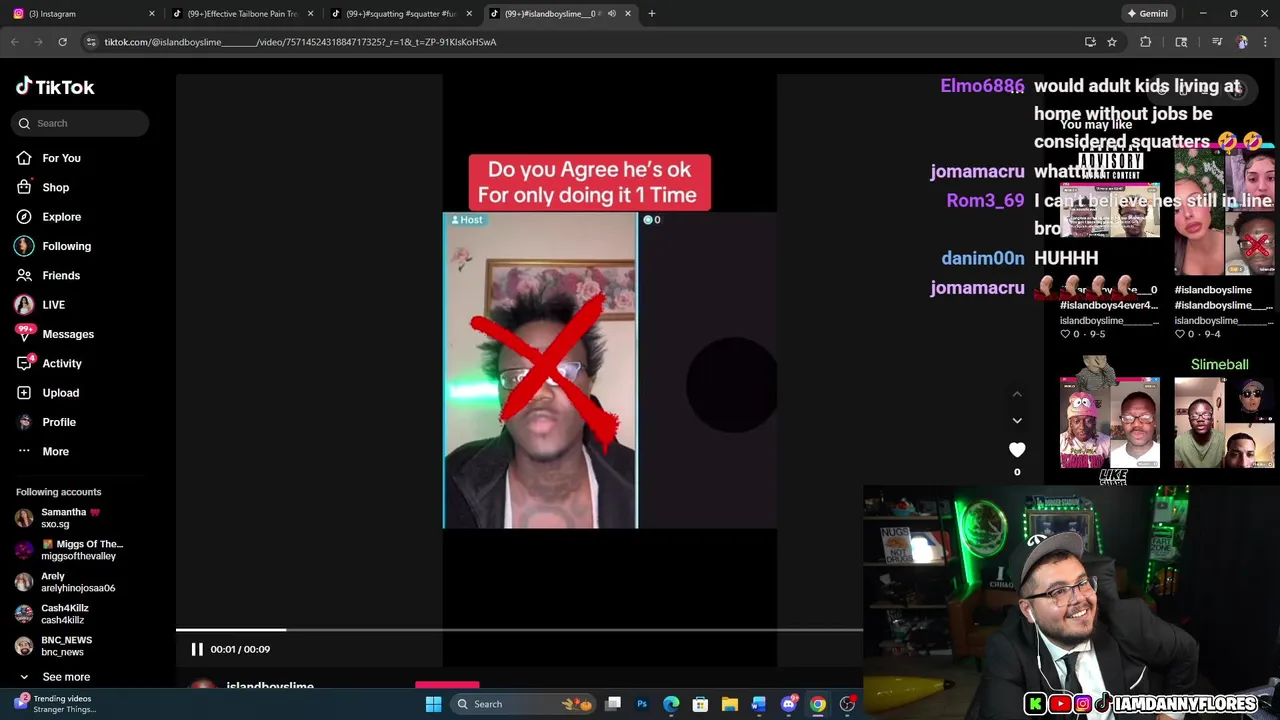Pause the playing video
The width and height of the screenshot is (1280, 720).
pyautogui.click(x=197, y=649)
